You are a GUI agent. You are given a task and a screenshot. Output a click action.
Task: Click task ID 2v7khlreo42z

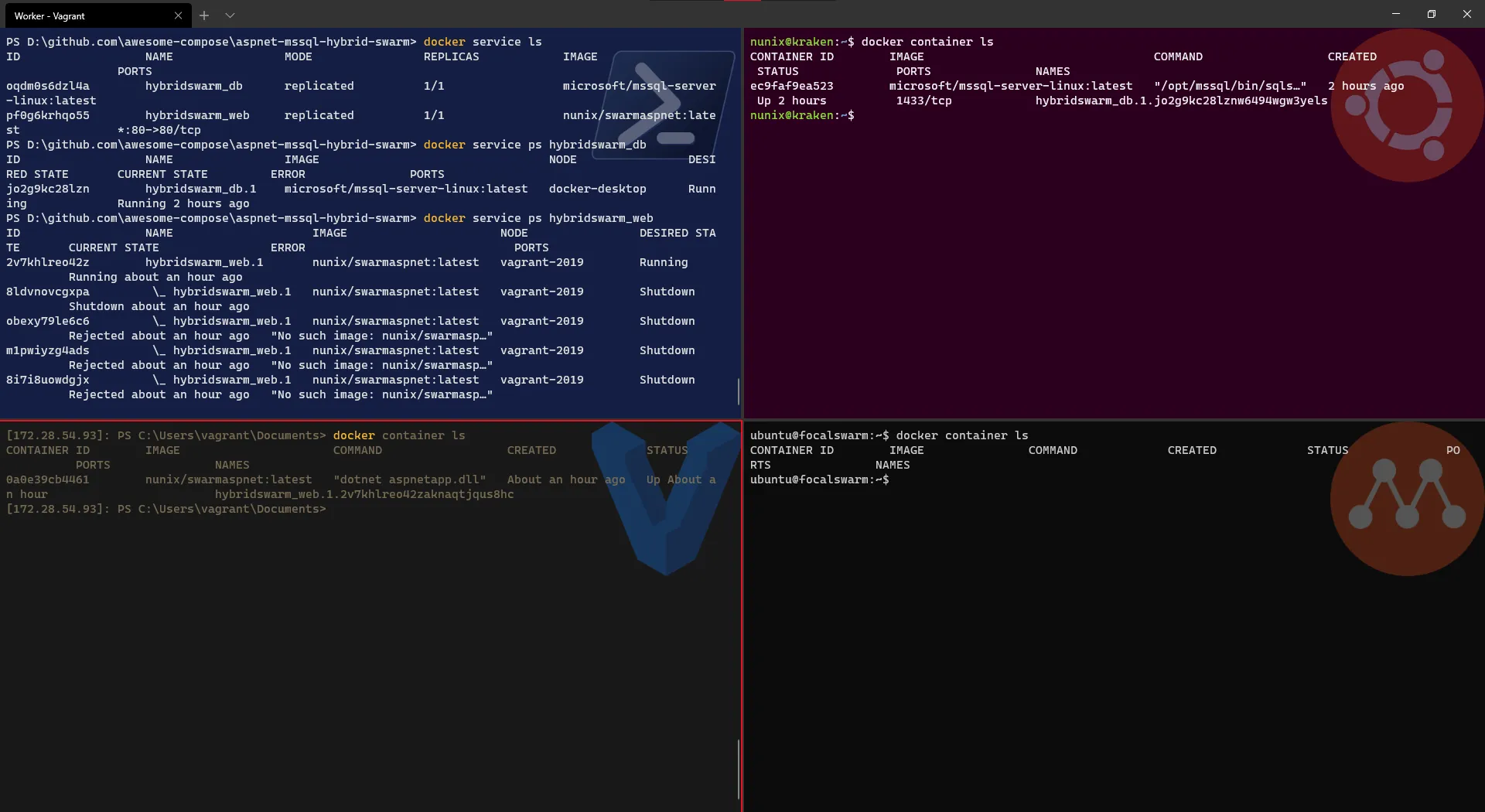coord(48,262)
